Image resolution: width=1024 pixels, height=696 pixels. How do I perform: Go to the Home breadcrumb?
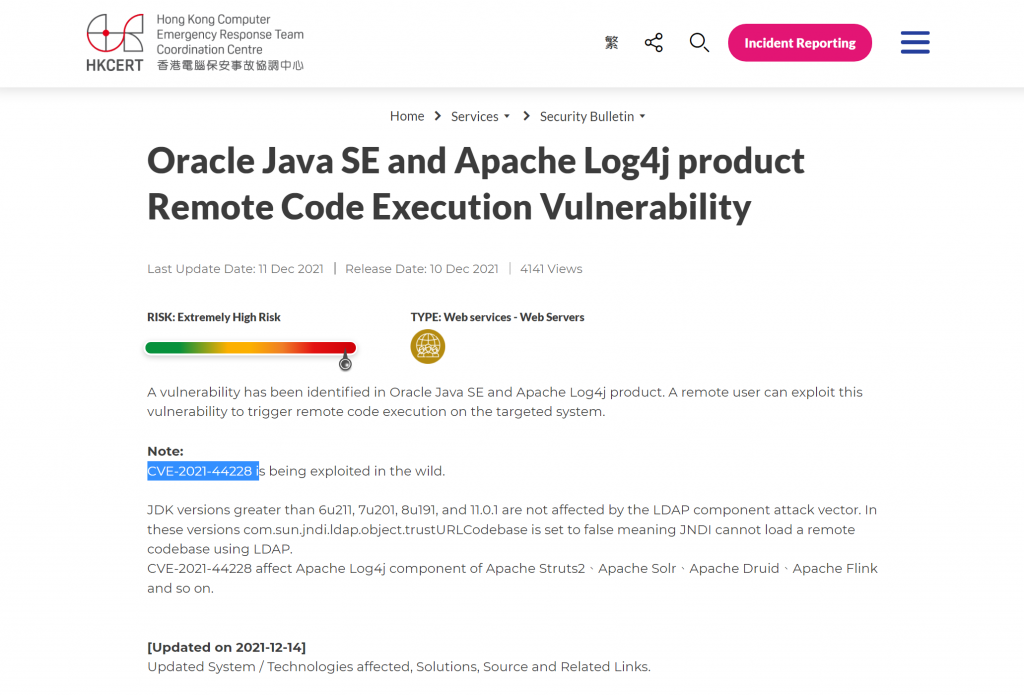pos(407,116)
